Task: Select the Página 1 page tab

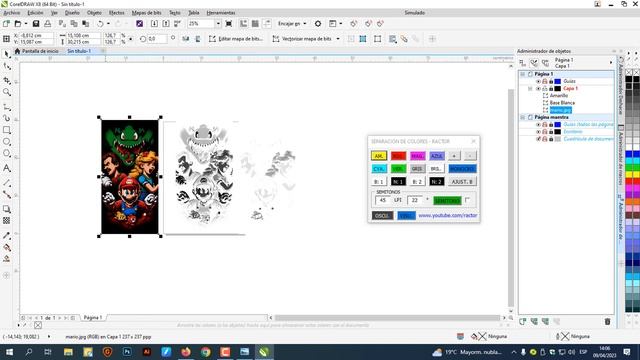Action: point(93,318)
